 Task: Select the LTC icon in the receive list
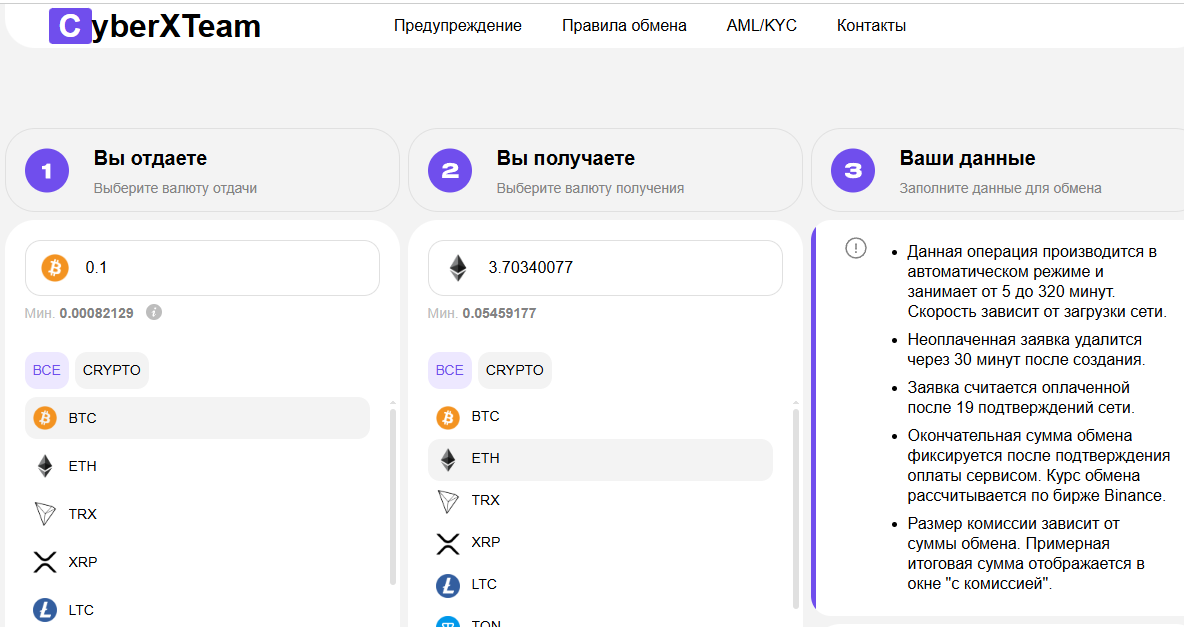click(448, 585)
